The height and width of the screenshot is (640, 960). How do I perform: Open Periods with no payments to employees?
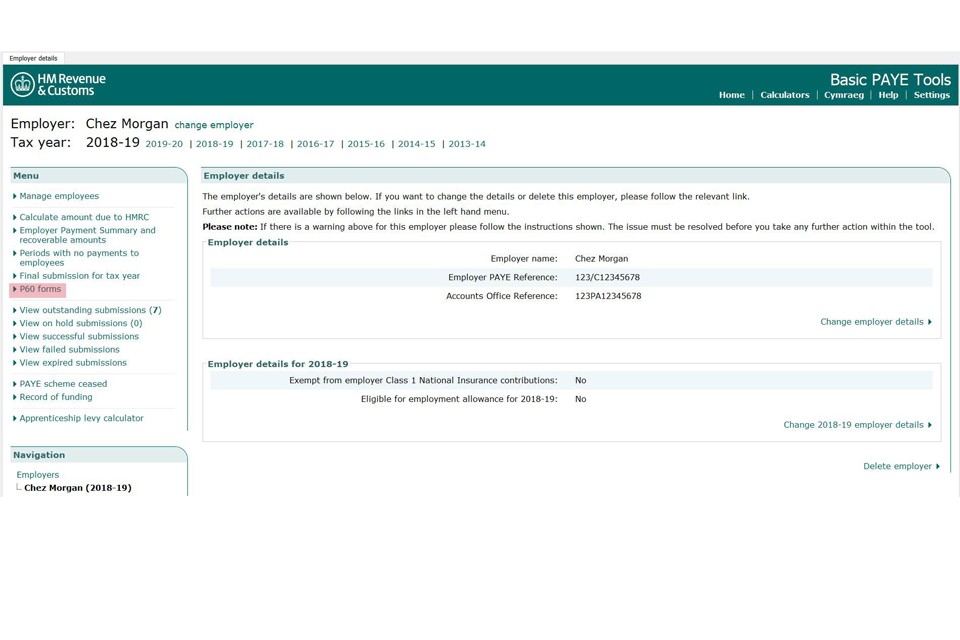pyautogui.click(x=79, y=258)
